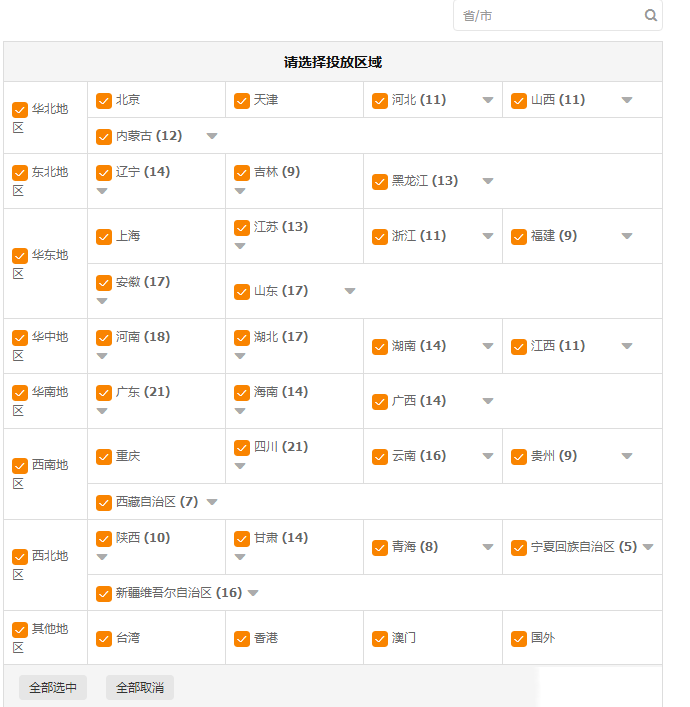Open the 黑龙江 (13) dropdown arrow

click(488, 181)
